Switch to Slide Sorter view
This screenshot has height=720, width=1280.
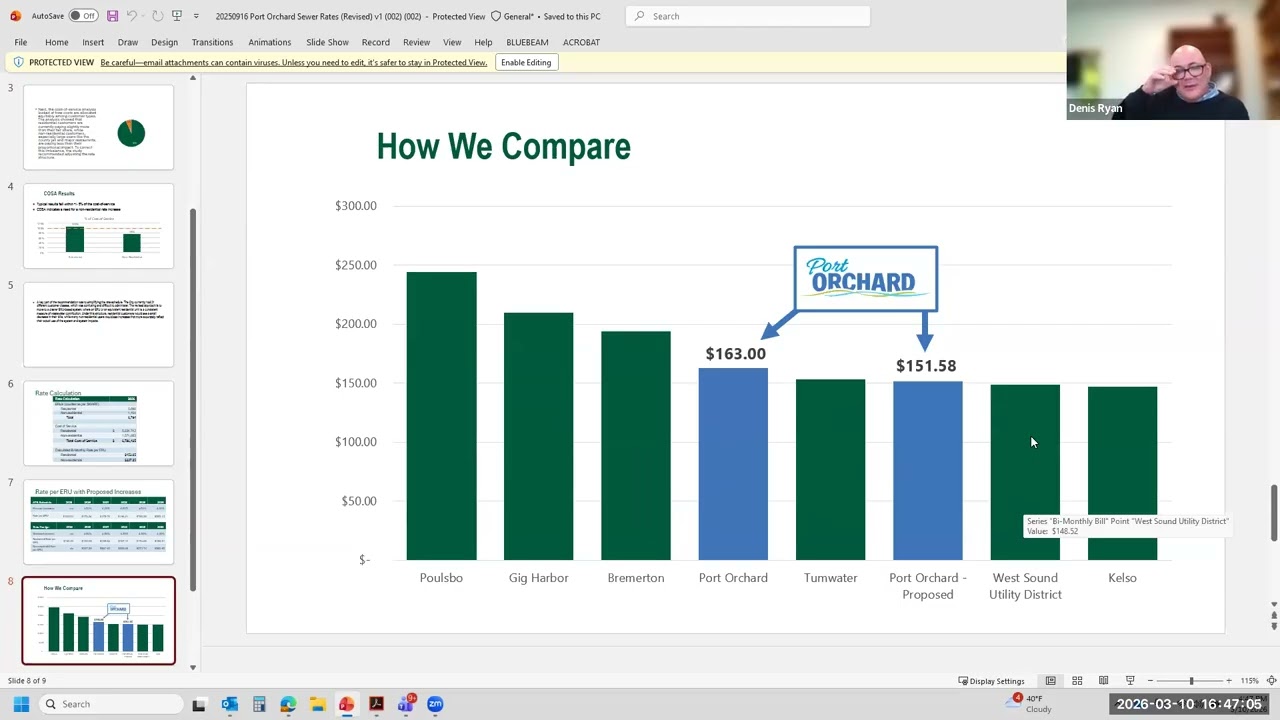point(1077,681)
